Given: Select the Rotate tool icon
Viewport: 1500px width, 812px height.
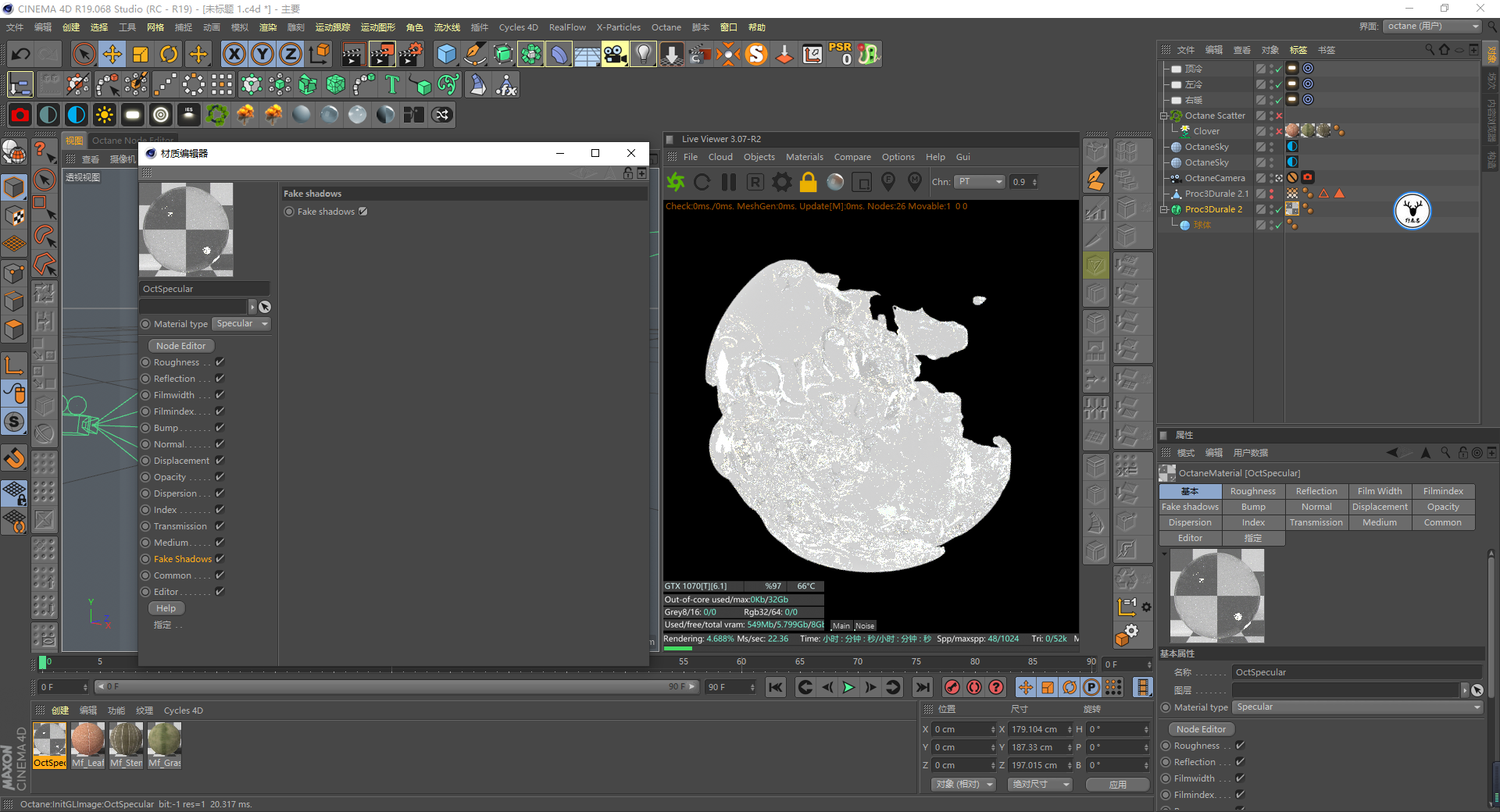Looking at the screenshot, I should click(x=169, y=54).
